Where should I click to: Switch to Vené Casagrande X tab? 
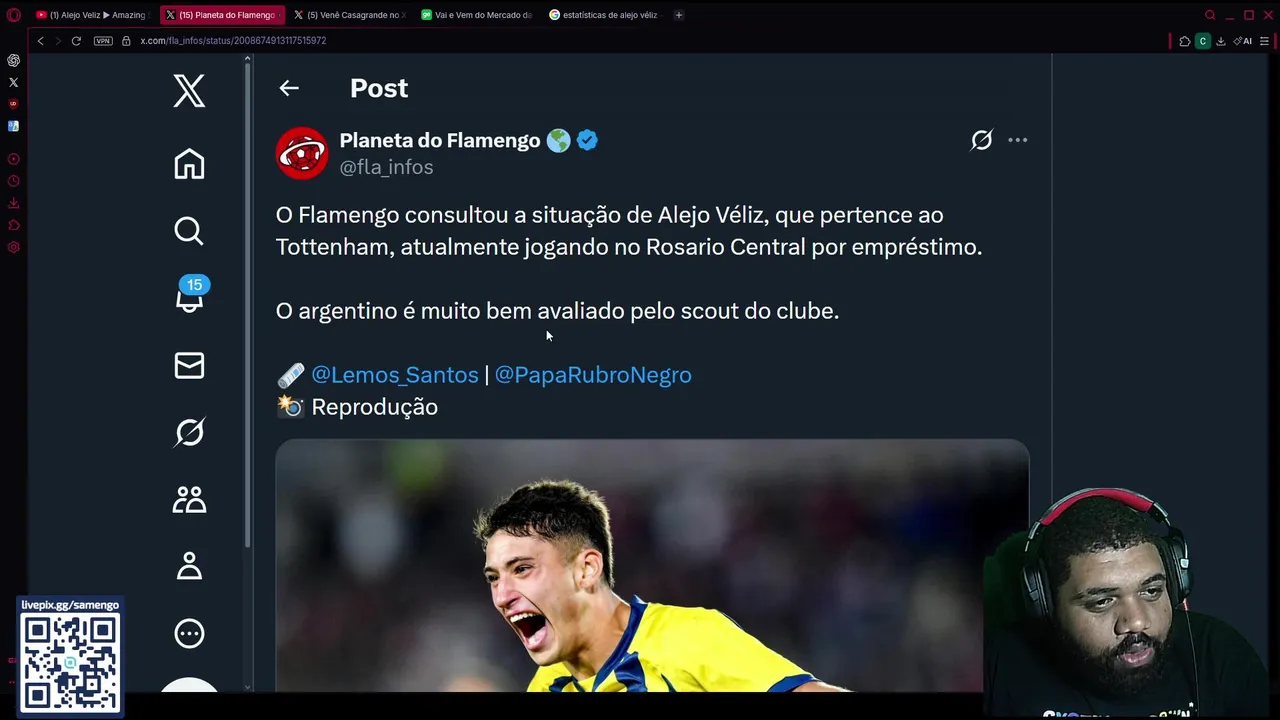tap(350, 15)
